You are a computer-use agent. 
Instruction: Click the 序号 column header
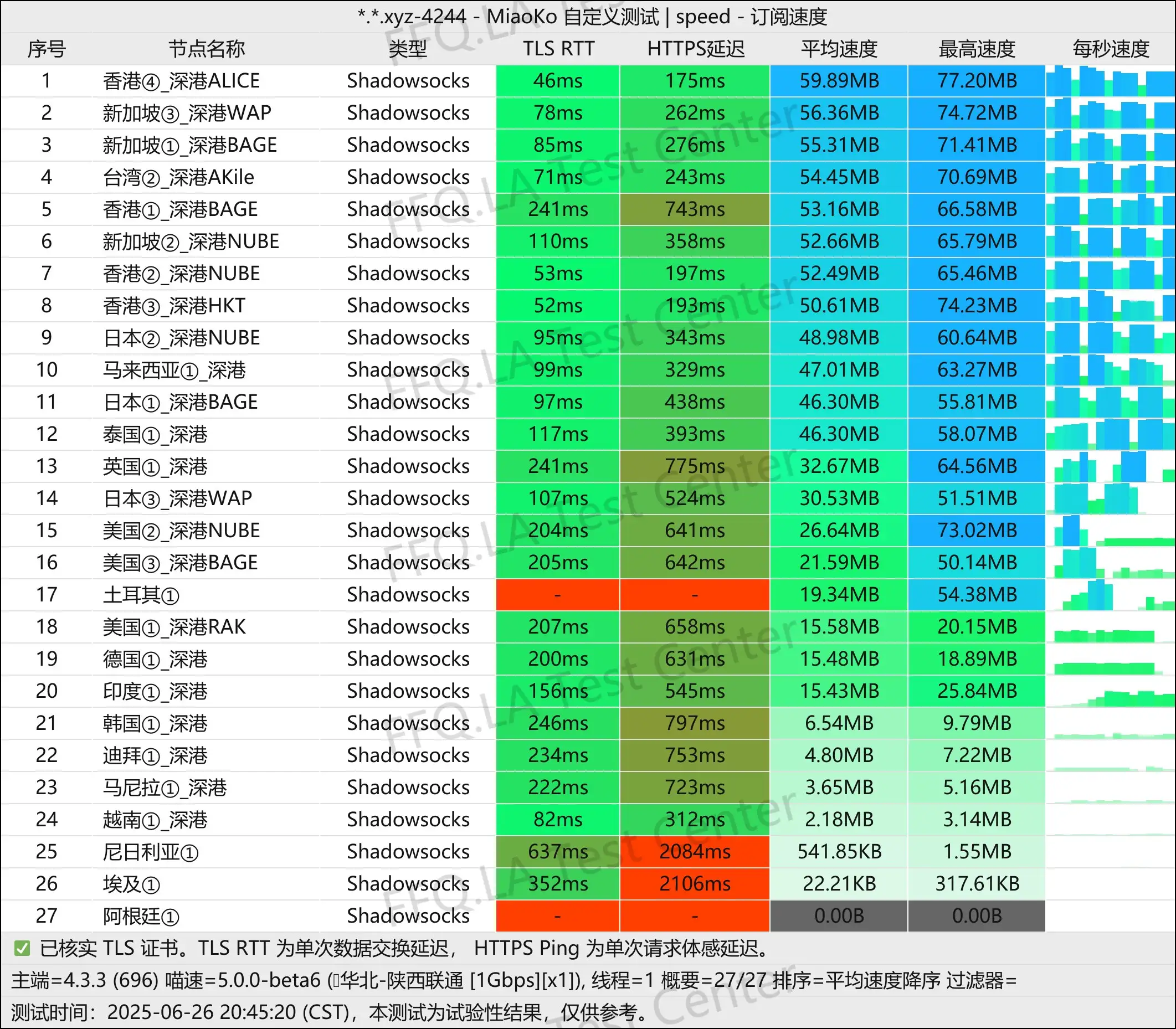point(47,49)
